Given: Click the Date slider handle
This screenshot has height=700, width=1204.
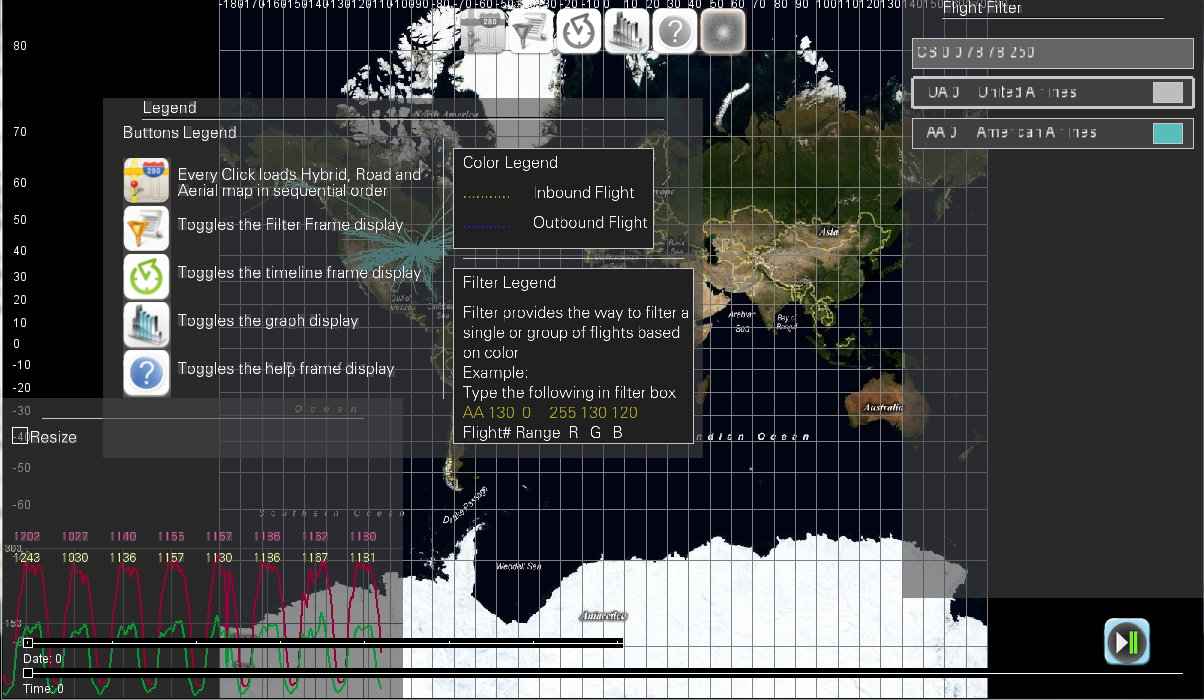Looking at the screenshot, I should point(28,643).
